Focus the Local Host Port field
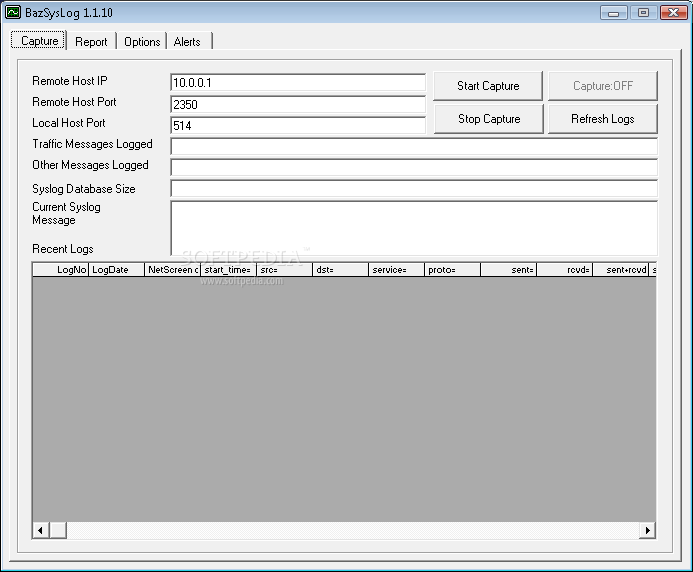The height and width of the screenshot is (572, 693). click(x=298, y=126)
